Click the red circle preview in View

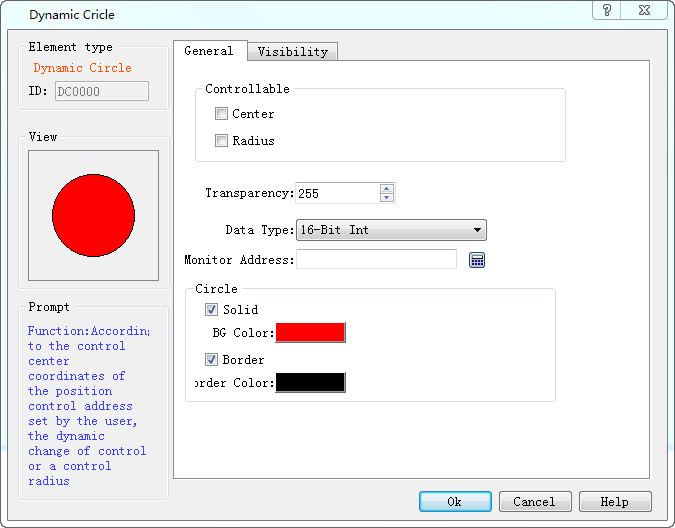click(93, 215)
